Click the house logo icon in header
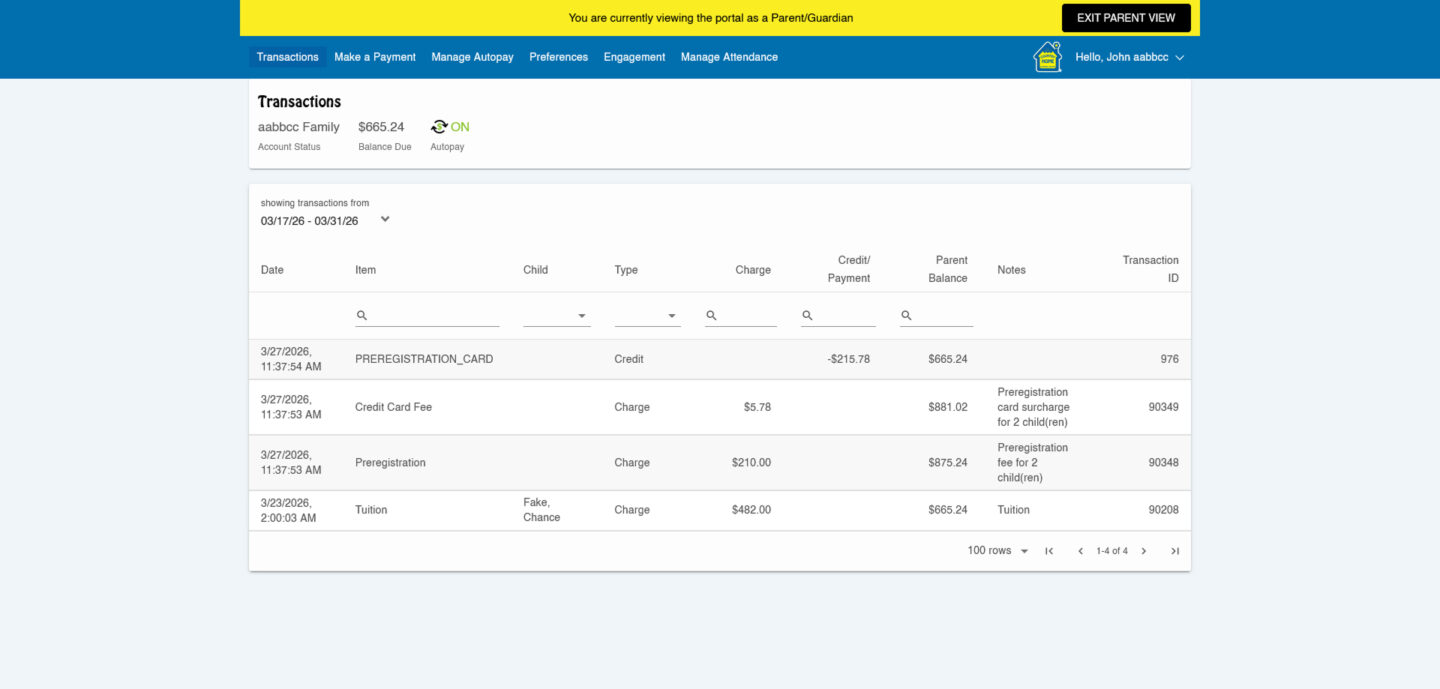Viewport: 1440px width, 689px height. click(x=1046, y=57)
